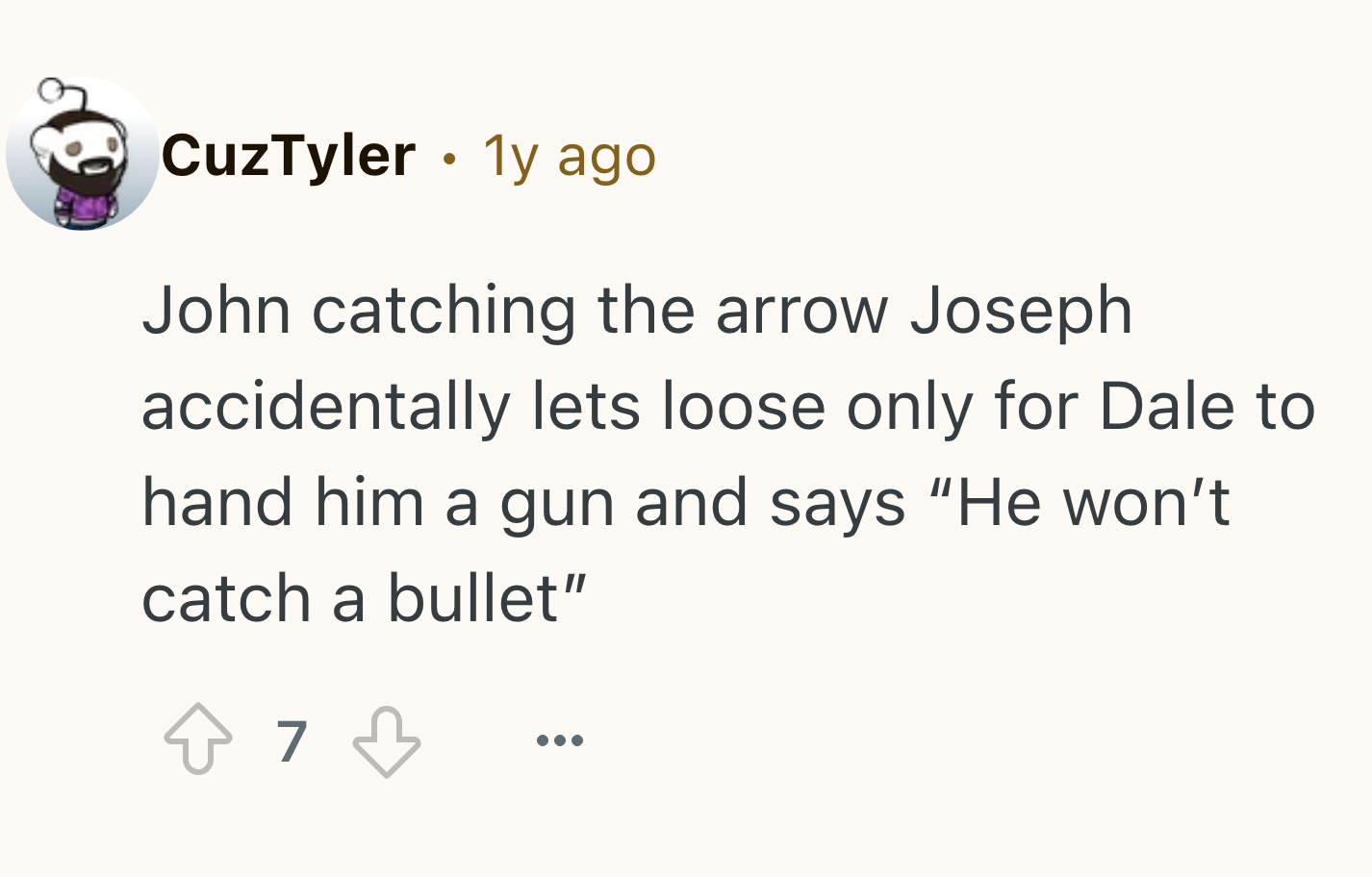Screen dimensions: 1372x877
Task: Click the quoted text 'He won't'
Action: tap(1080, 501)
